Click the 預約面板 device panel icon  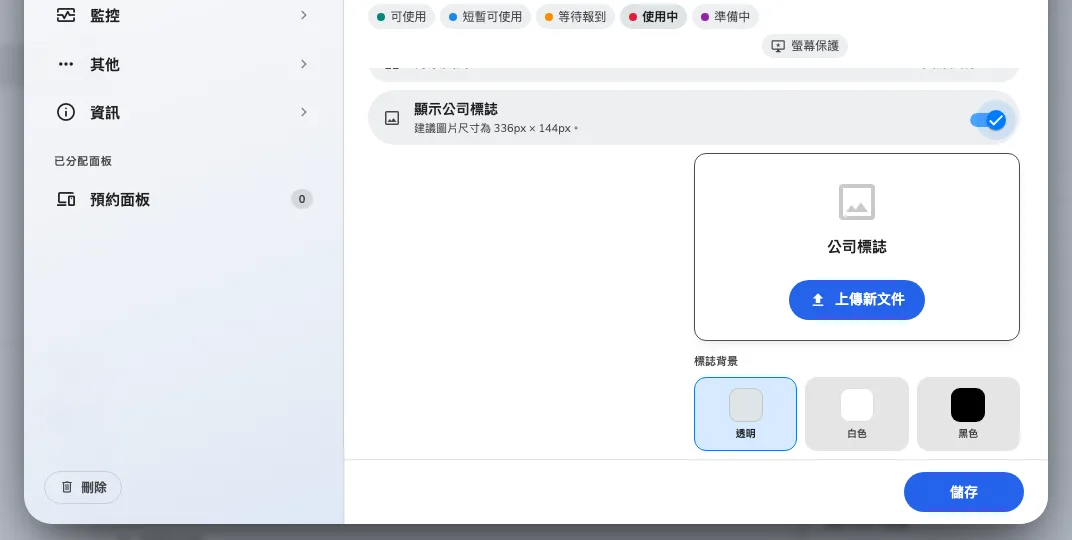tap(66, 200)
